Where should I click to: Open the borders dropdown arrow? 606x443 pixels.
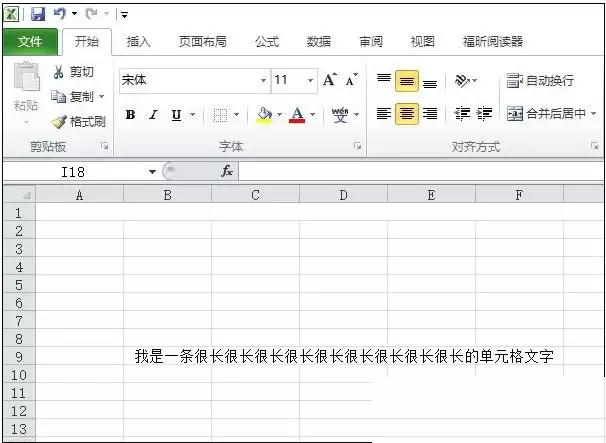point(236,115)
